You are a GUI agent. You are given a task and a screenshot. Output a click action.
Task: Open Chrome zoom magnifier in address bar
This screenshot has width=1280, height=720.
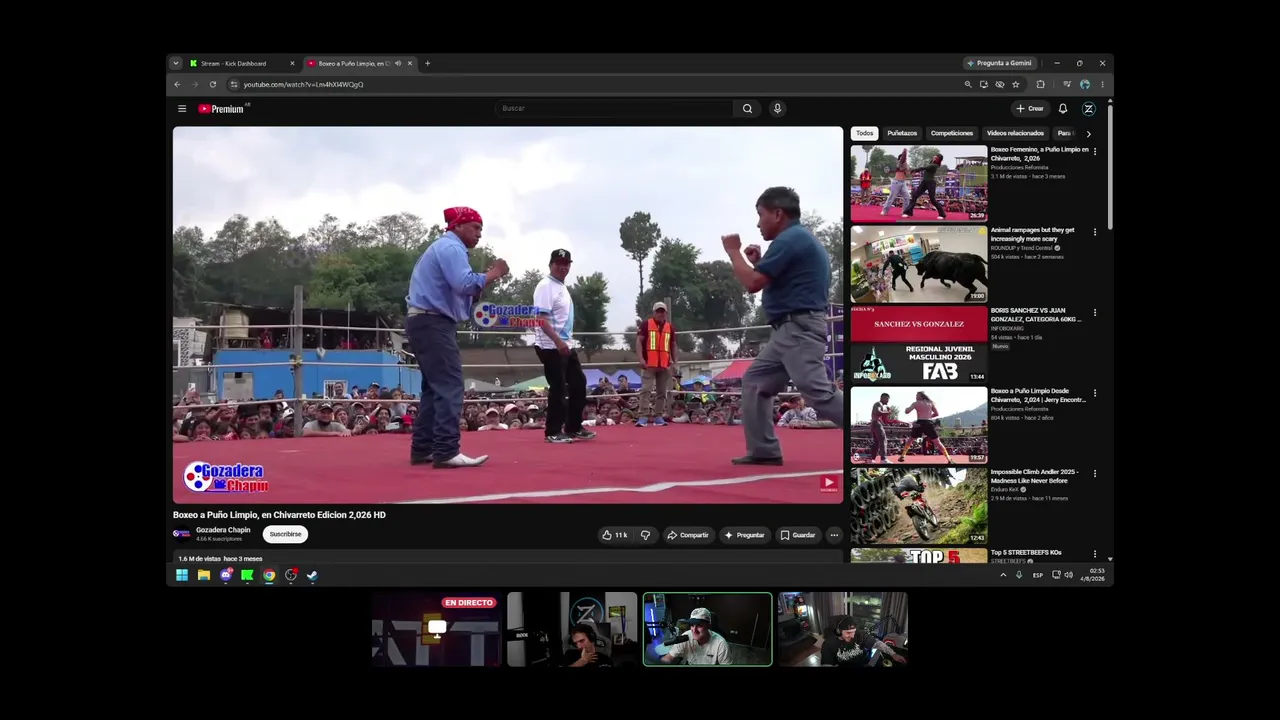(968, 84)
